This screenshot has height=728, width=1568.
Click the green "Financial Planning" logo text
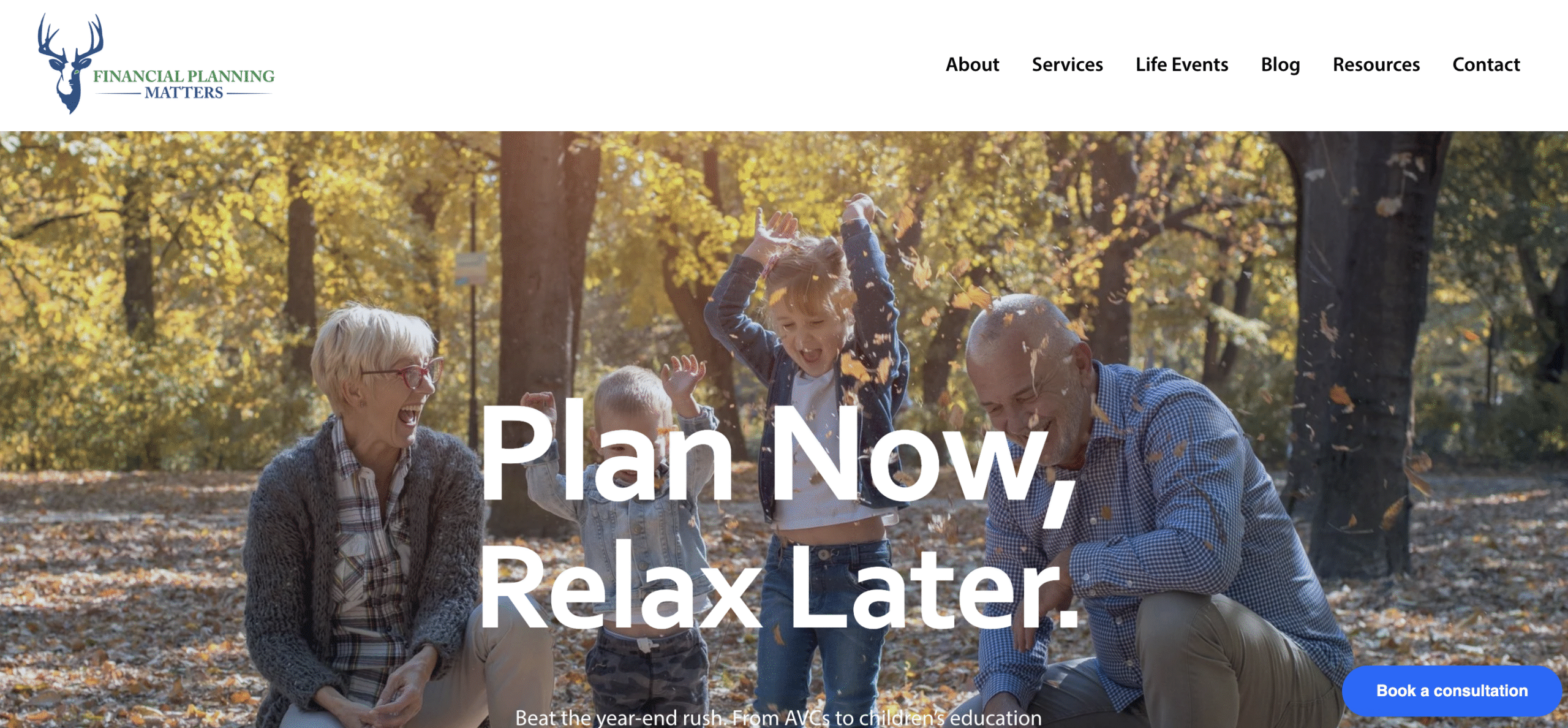coord(184,76)
